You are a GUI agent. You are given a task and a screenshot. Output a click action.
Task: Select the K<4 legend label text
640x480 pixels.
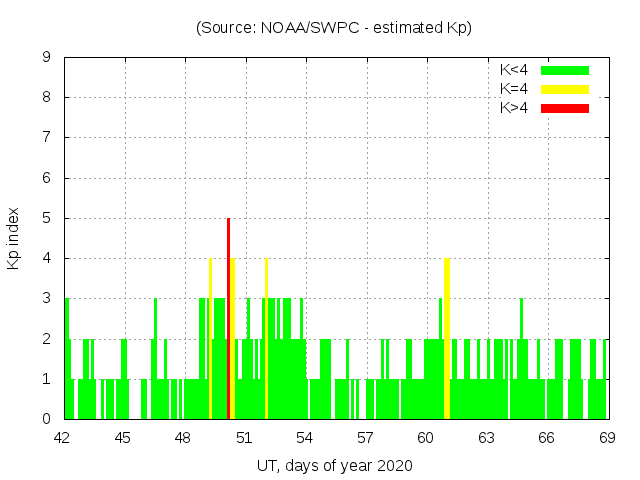point(514,70)
